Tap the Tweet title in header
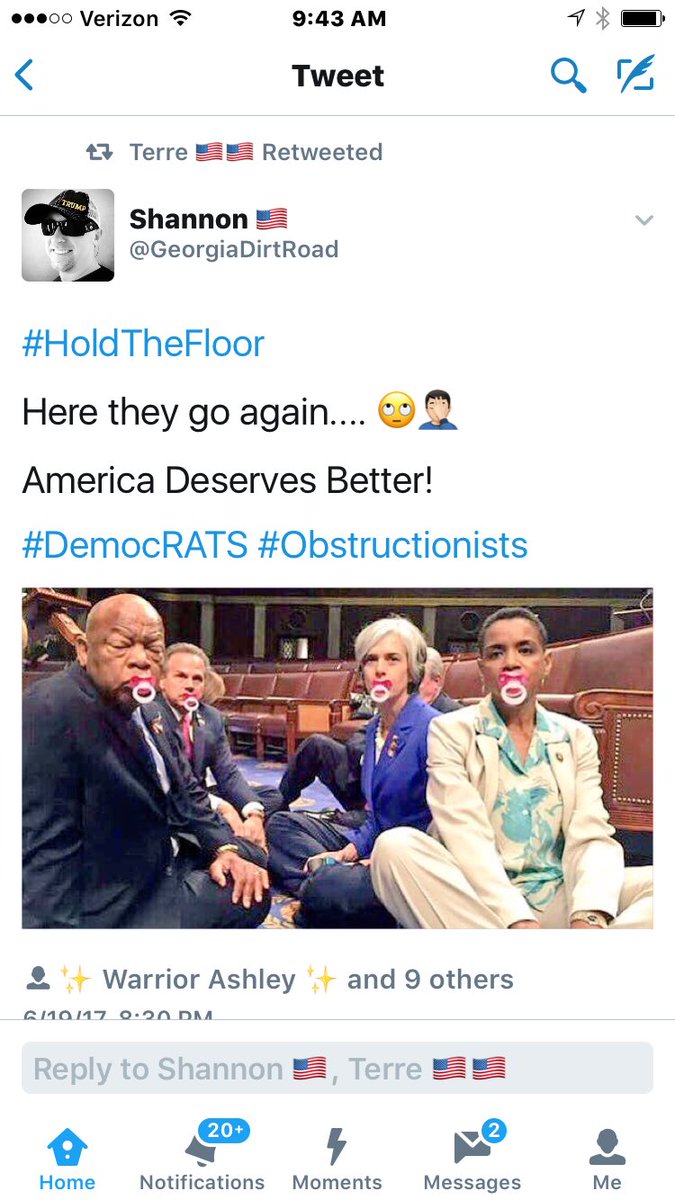The width and height of the screenshot is (675, 1200). tap(338, 75)
